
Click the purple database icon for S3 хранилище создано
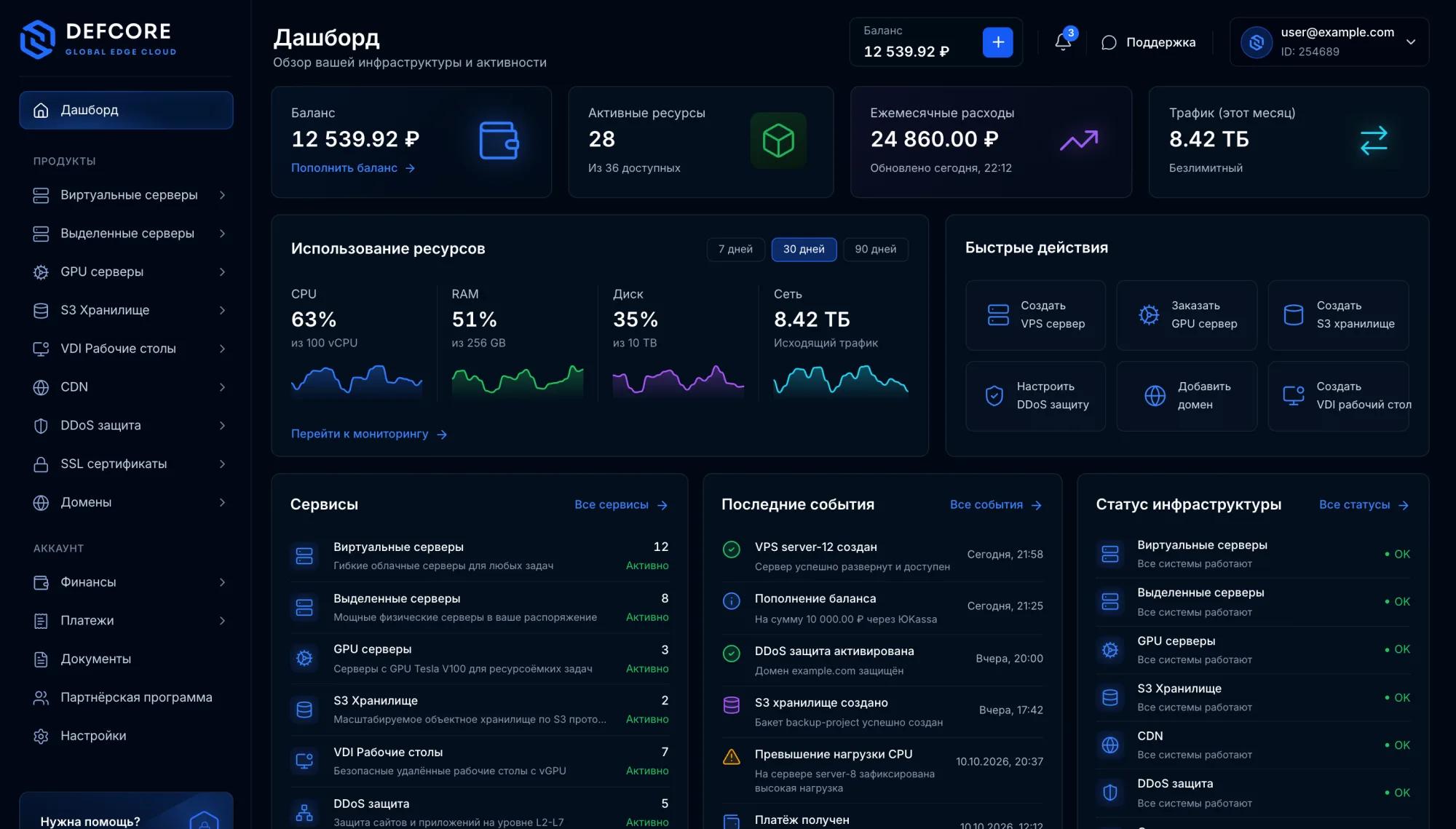(731, 705)
